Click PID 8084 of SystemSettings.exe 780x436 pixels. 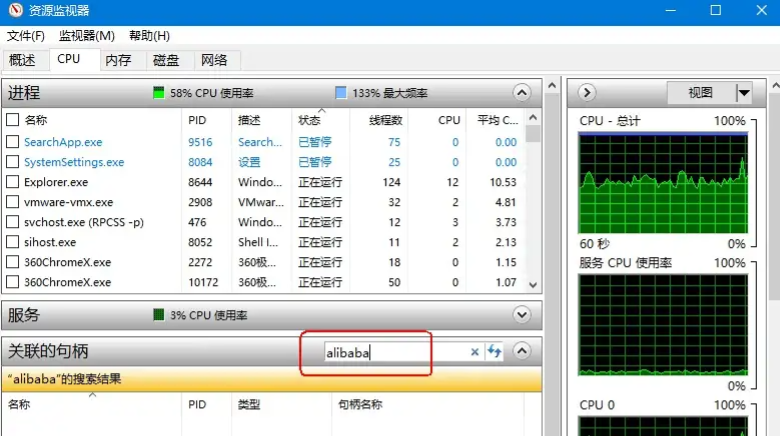pos(200,162)
